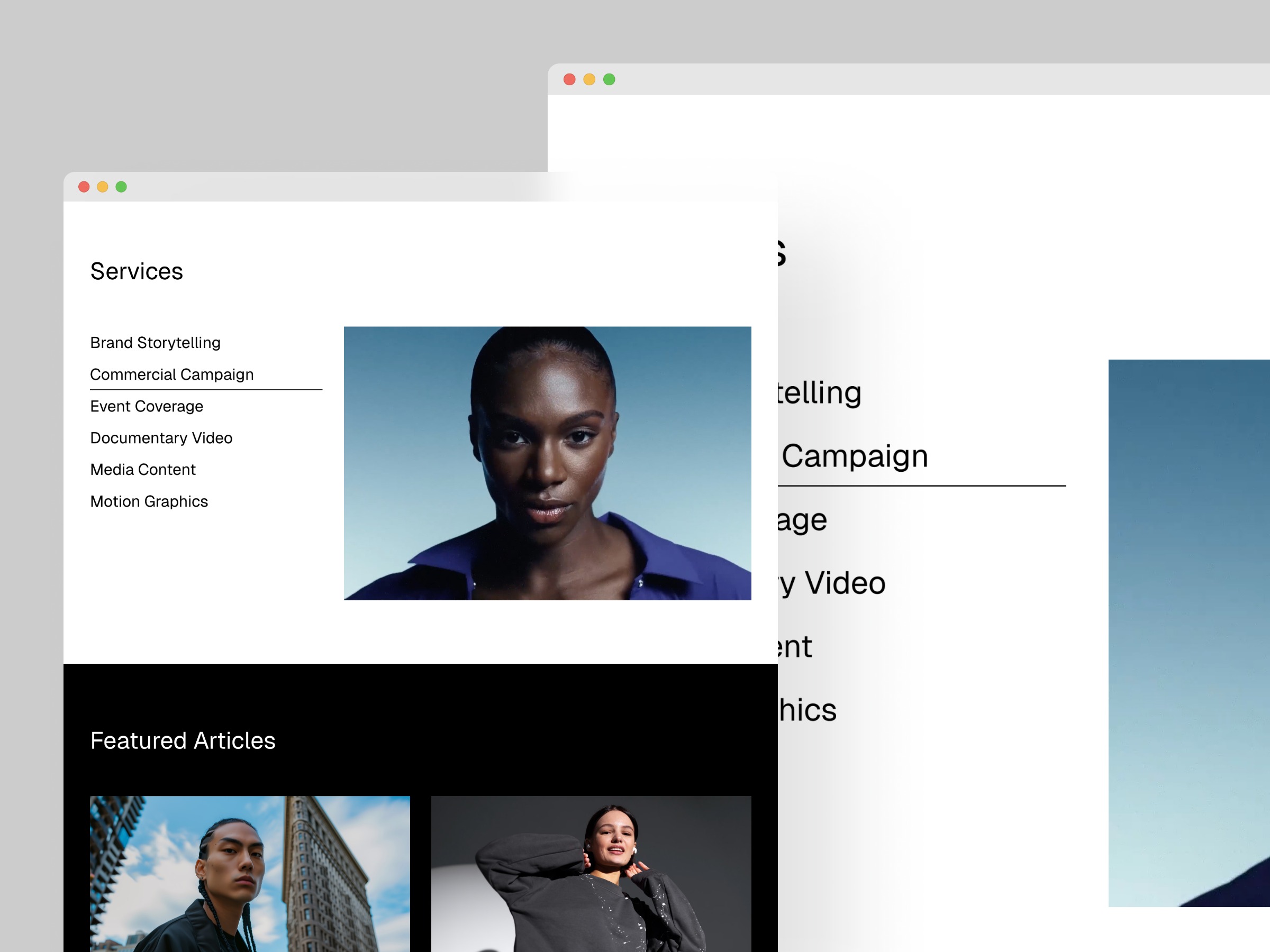The image size is (1270, 952).
Task: Open the Featured Articles section heading
Action: coord(183,741)
